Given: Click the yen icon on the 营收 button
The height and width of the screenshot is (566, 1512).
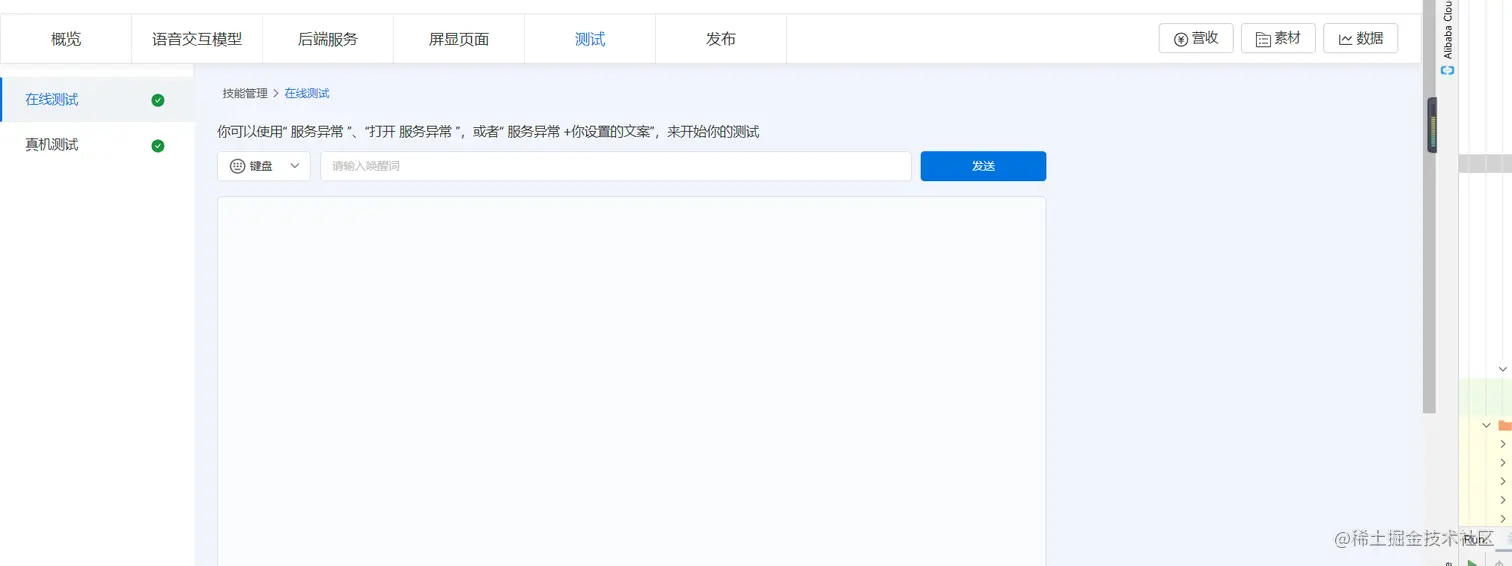Looking at the screenshot, I should 1181,39.
